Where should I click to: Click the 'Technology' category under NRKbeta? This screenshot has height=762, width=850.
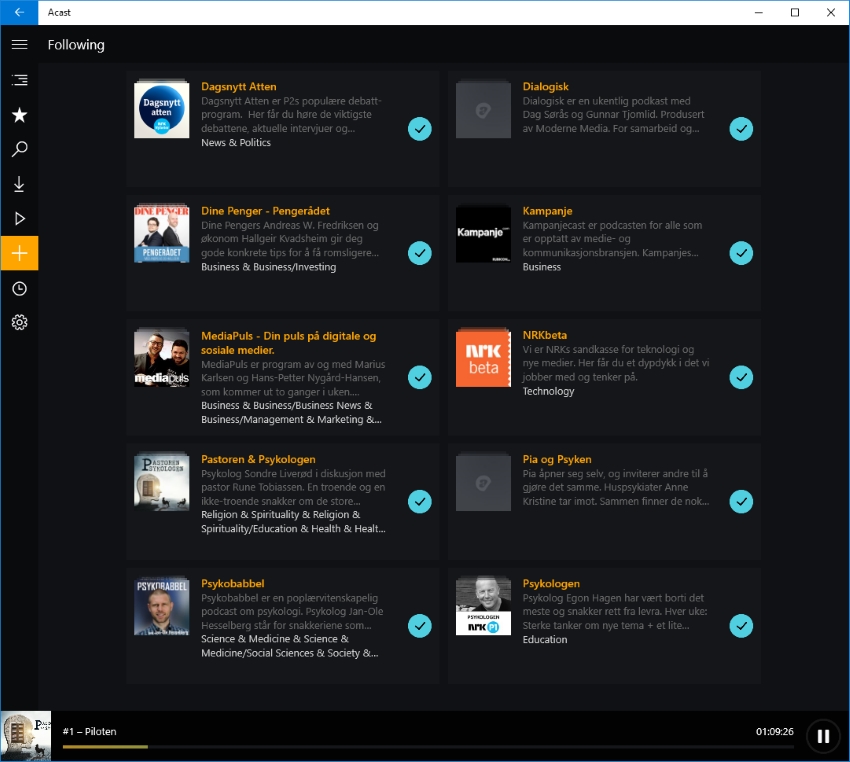click(x=548, y=391)
